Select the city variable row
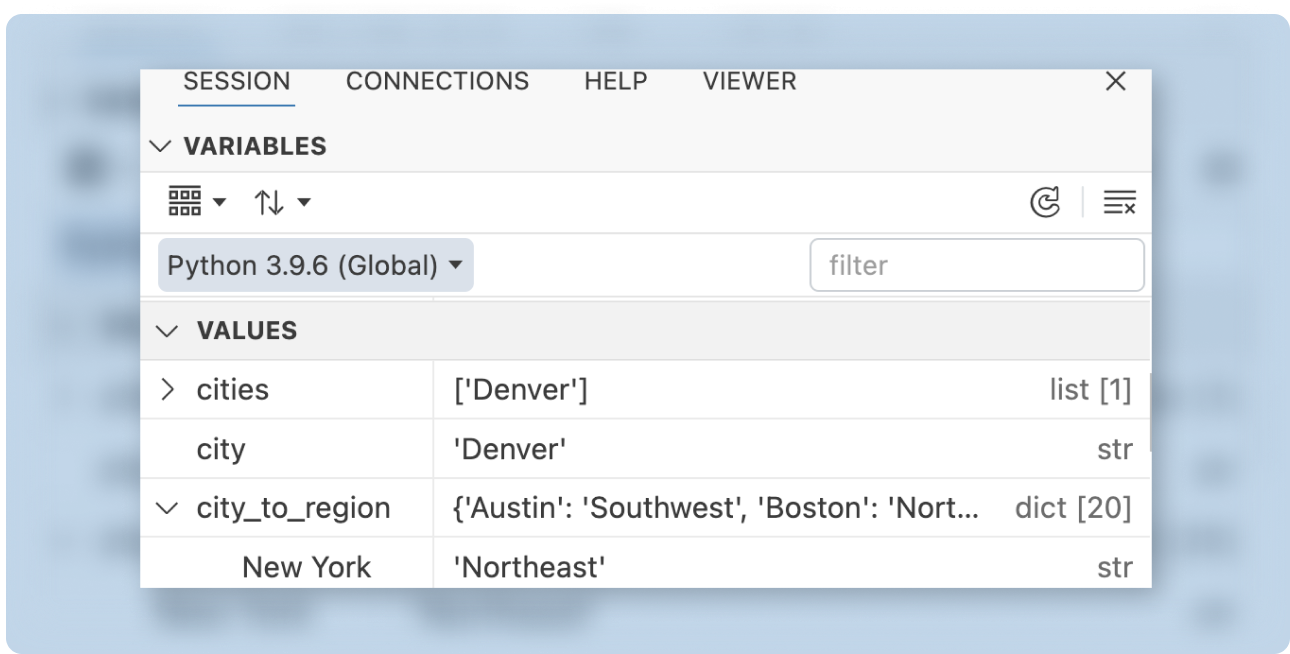Screen dimensions: 1290x654 coord(221,449)
